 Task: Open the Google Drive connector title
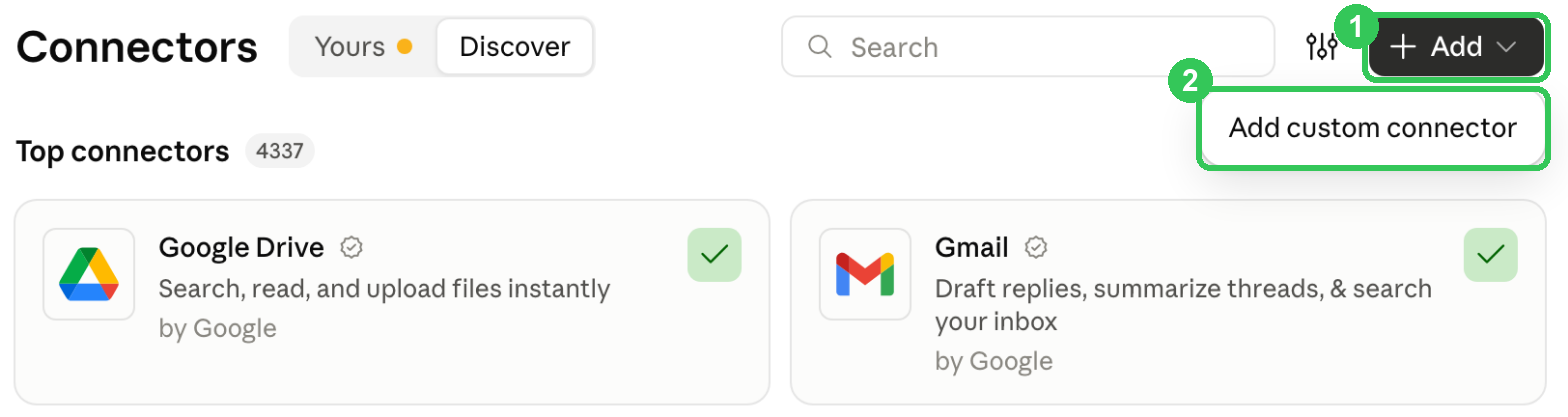[241, 247]
